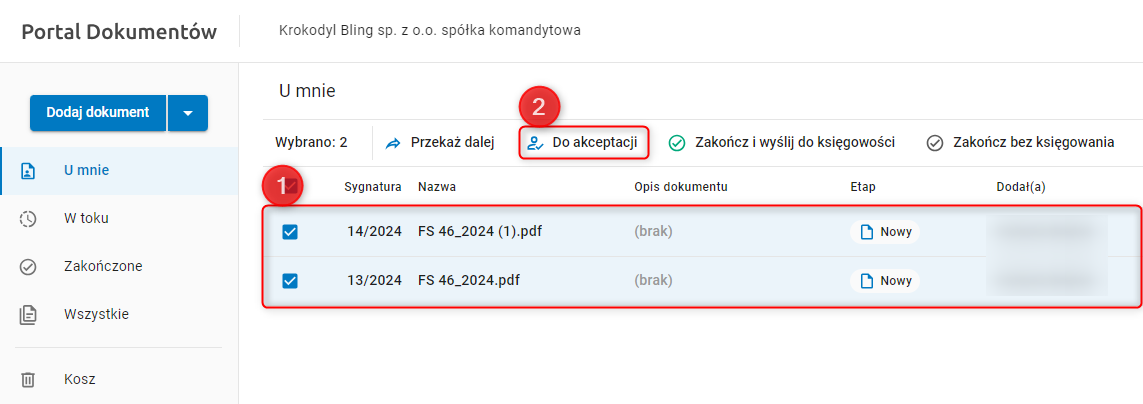The image size is (1143, 404).
Task: Click the Zakończone checkmark circle icon
Action: click(28, 267)
